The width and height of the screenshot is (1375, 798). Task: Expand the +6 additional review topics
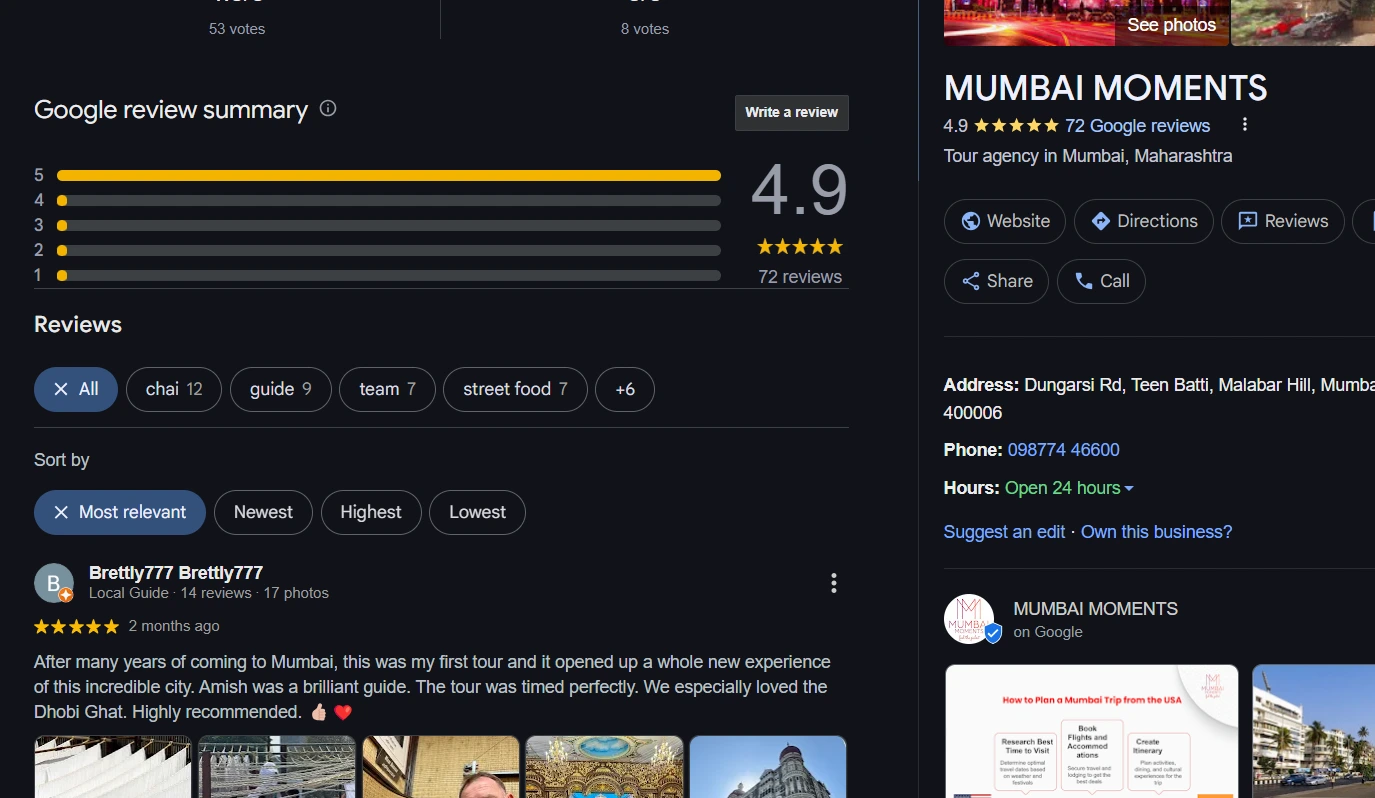coord(624,389)
